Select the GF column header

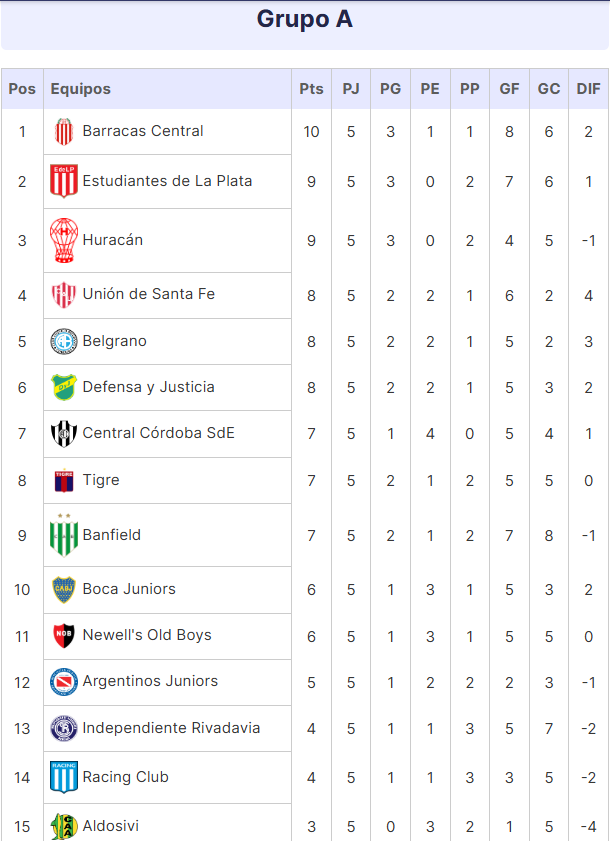coord(509,89)
